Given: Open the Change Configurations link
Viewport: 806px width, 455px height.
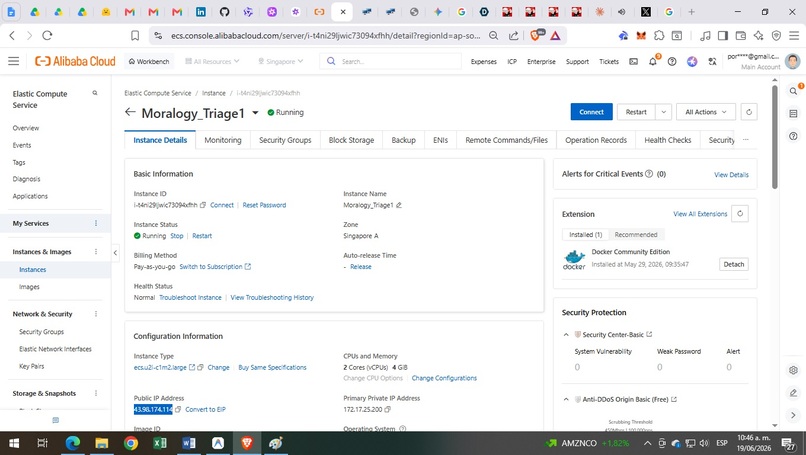Looking at the screenshot, I should pos(444,378).
